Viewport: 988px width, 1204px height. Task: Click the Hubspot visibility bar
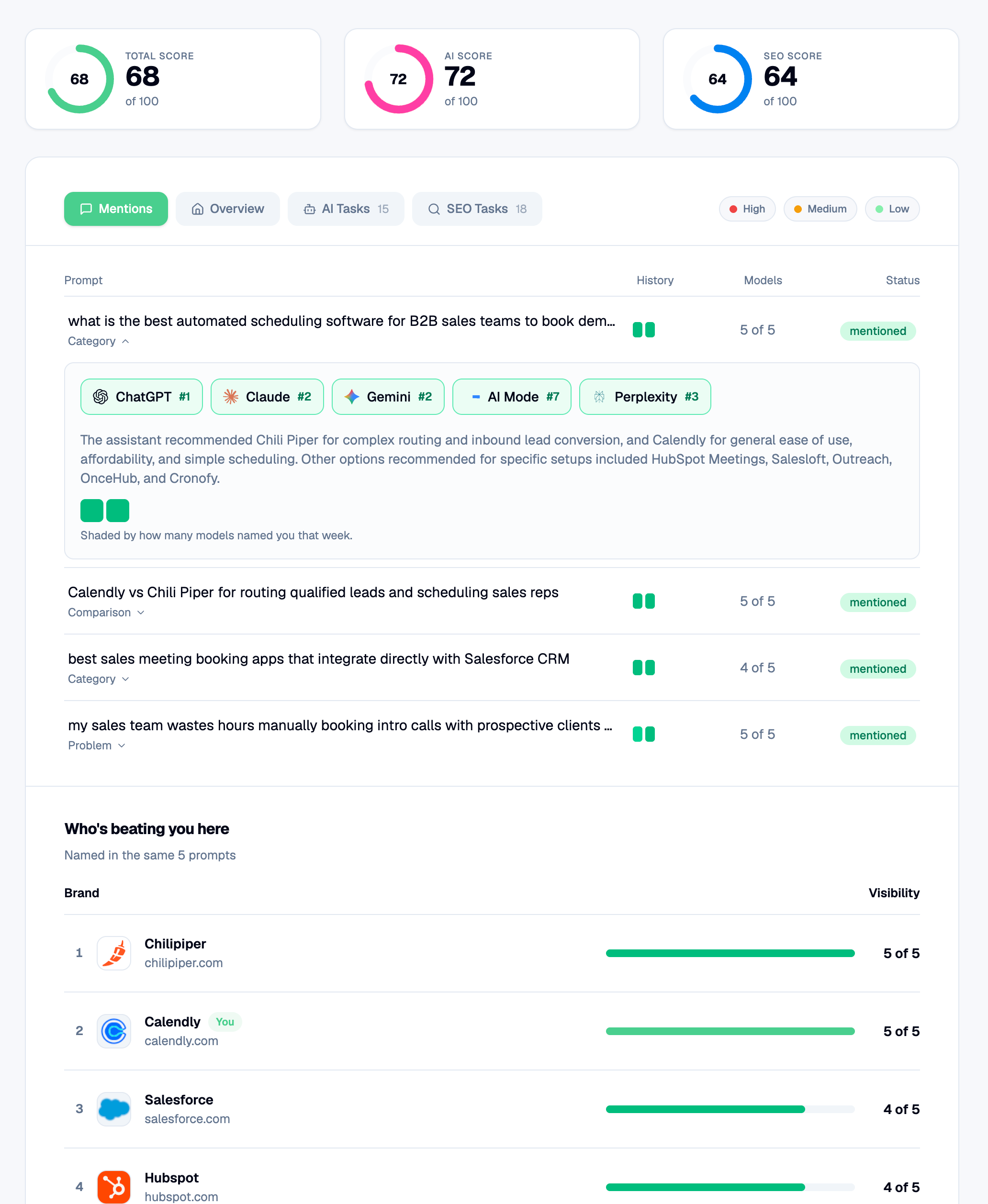(730, 1187)
